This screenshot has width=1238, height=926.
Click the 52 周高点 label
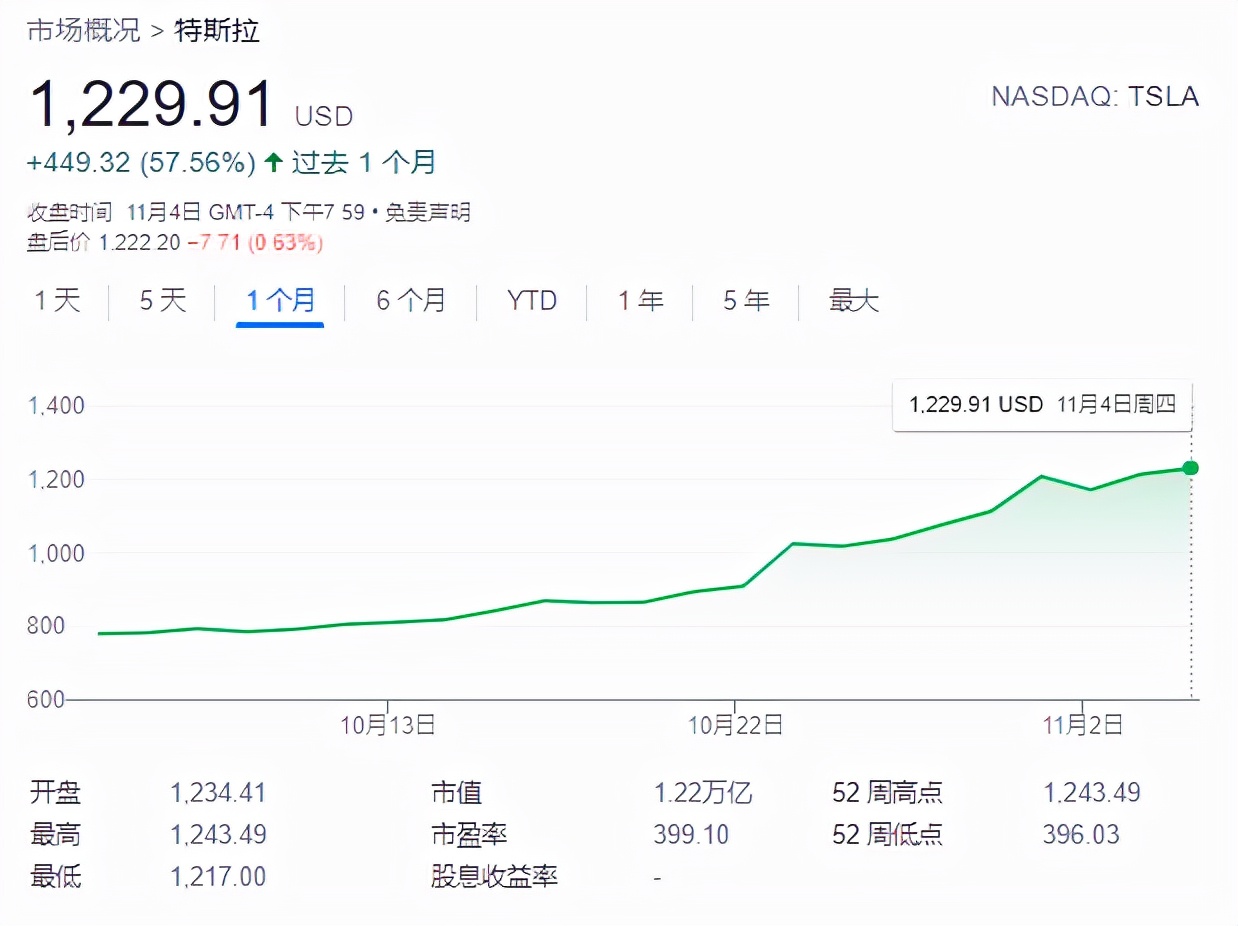(x=887, y=793)
